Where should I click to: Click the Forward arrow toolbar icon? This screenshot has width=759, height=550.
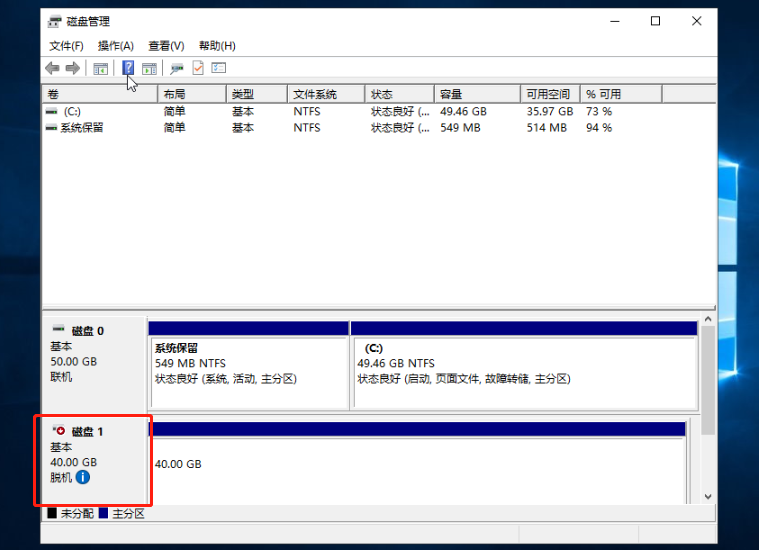click(73, 68)
